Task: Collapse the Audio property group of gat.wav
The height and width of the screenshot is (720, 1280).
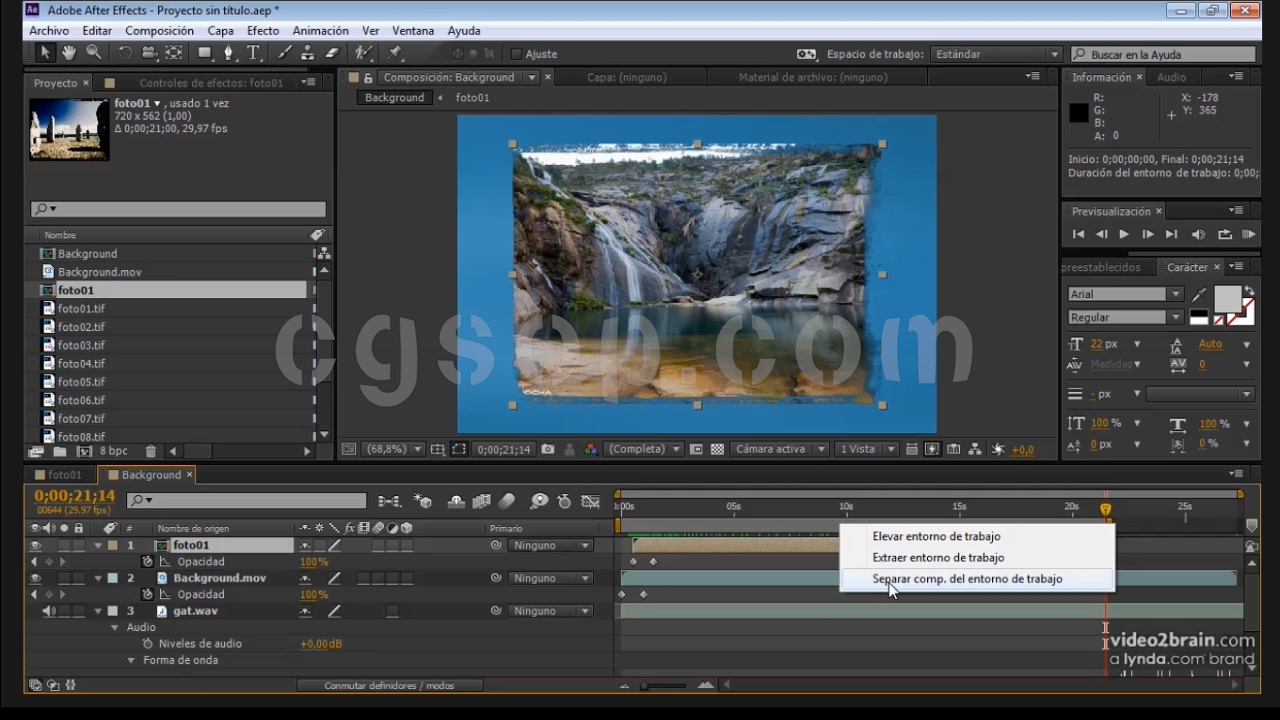Action: click(x=115, y=628)
